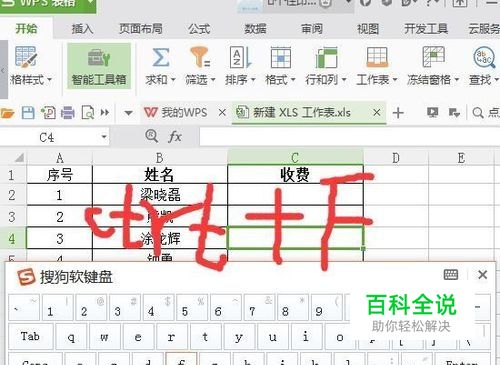Viewport: 500px width, 365px height.
Task: Click the 智能工具箱 toolbox button
Action: [x=99, y=66]
